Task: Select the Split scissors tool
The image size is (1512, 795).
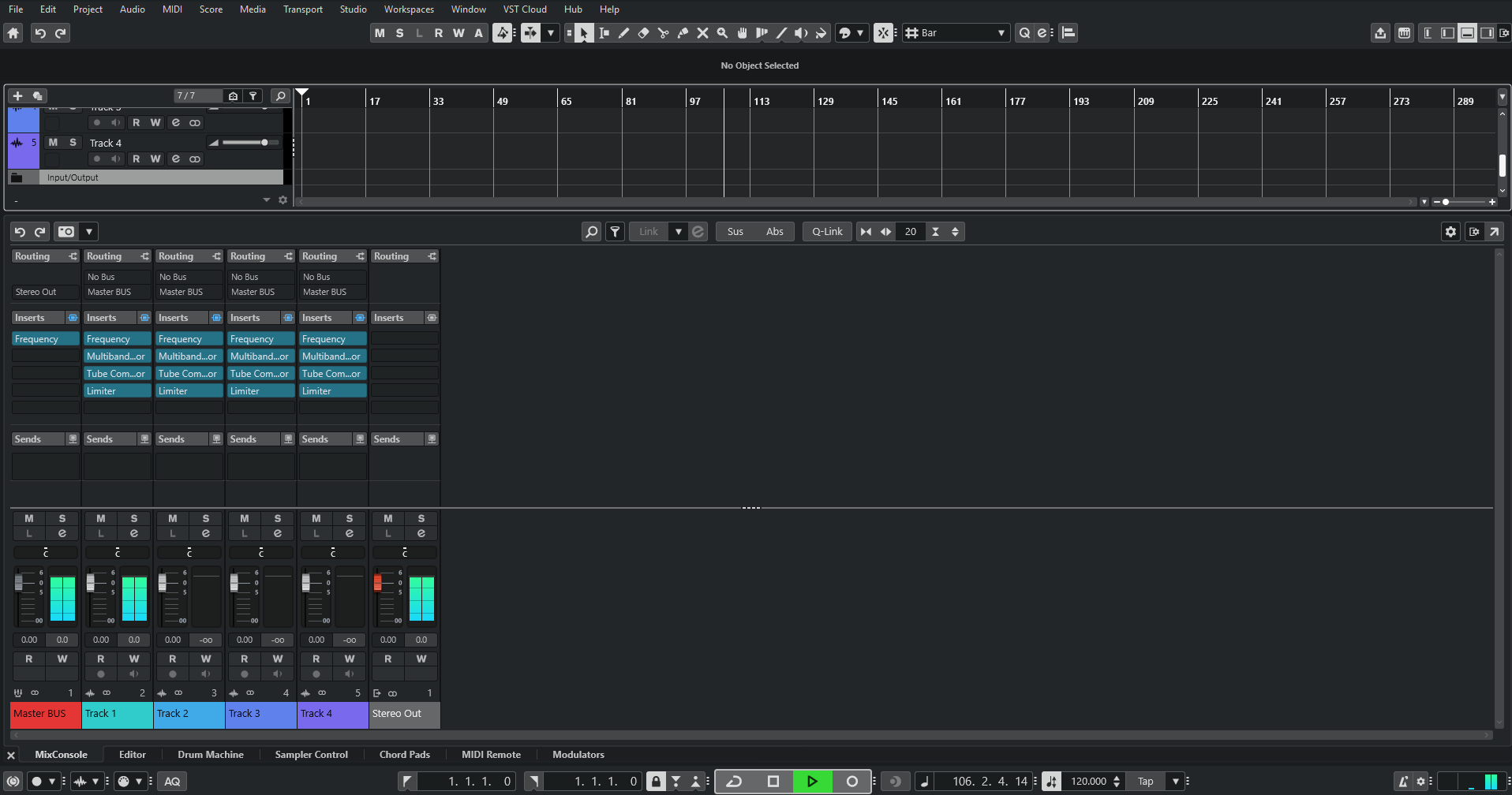Action: coord(664,33)
